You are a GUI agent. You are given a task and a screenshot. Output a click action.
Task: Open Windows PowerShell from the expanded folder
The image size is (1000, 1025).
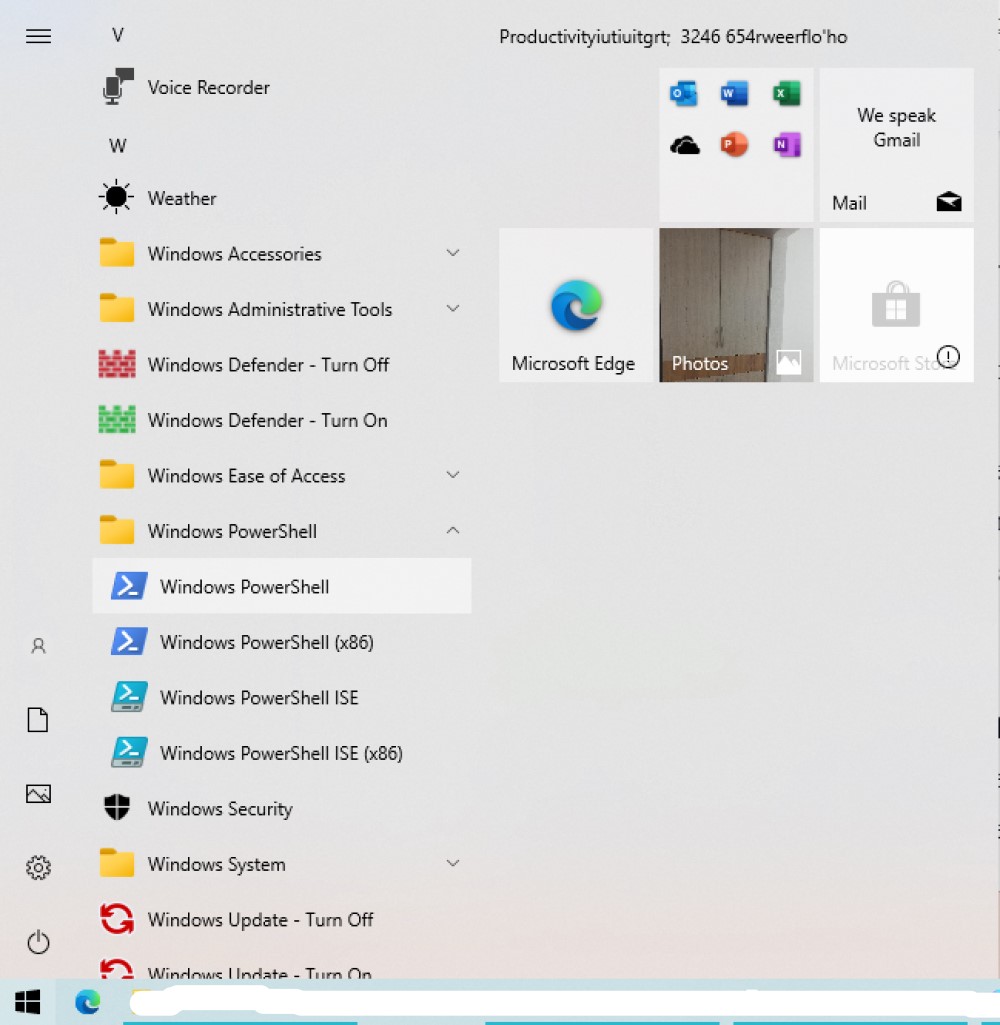tap(282, 586)
